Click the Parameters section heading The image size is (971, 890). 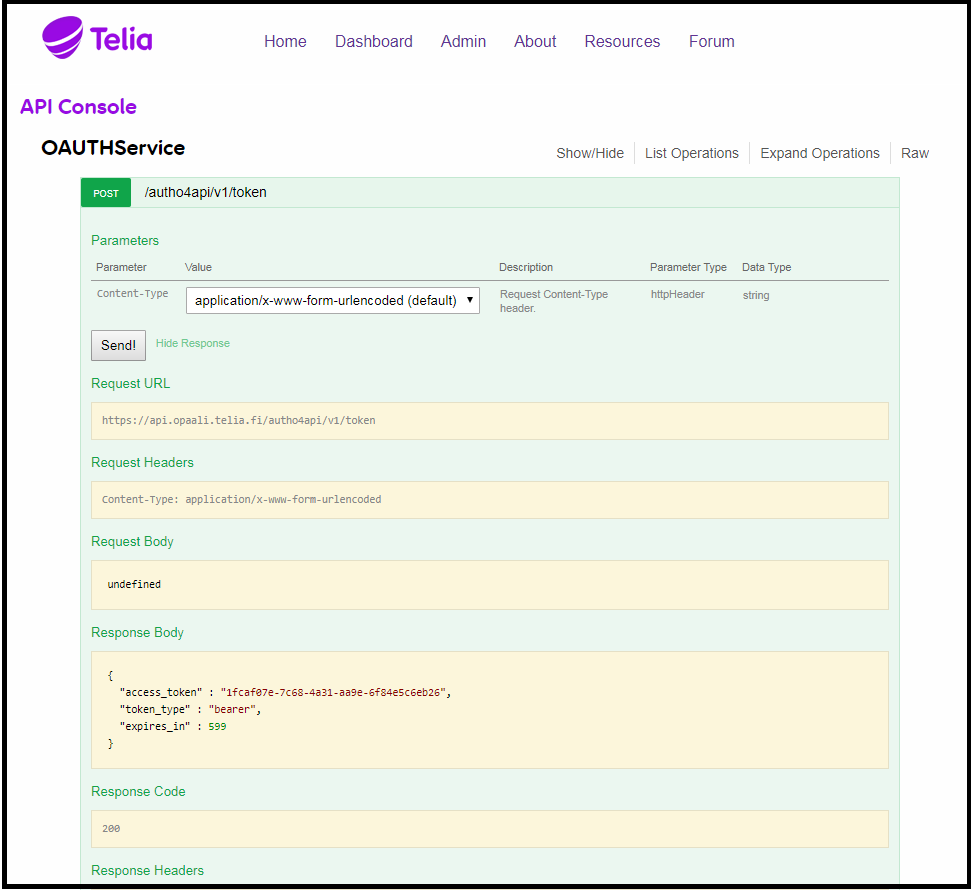pyautogui.click(x=125, y=240)
